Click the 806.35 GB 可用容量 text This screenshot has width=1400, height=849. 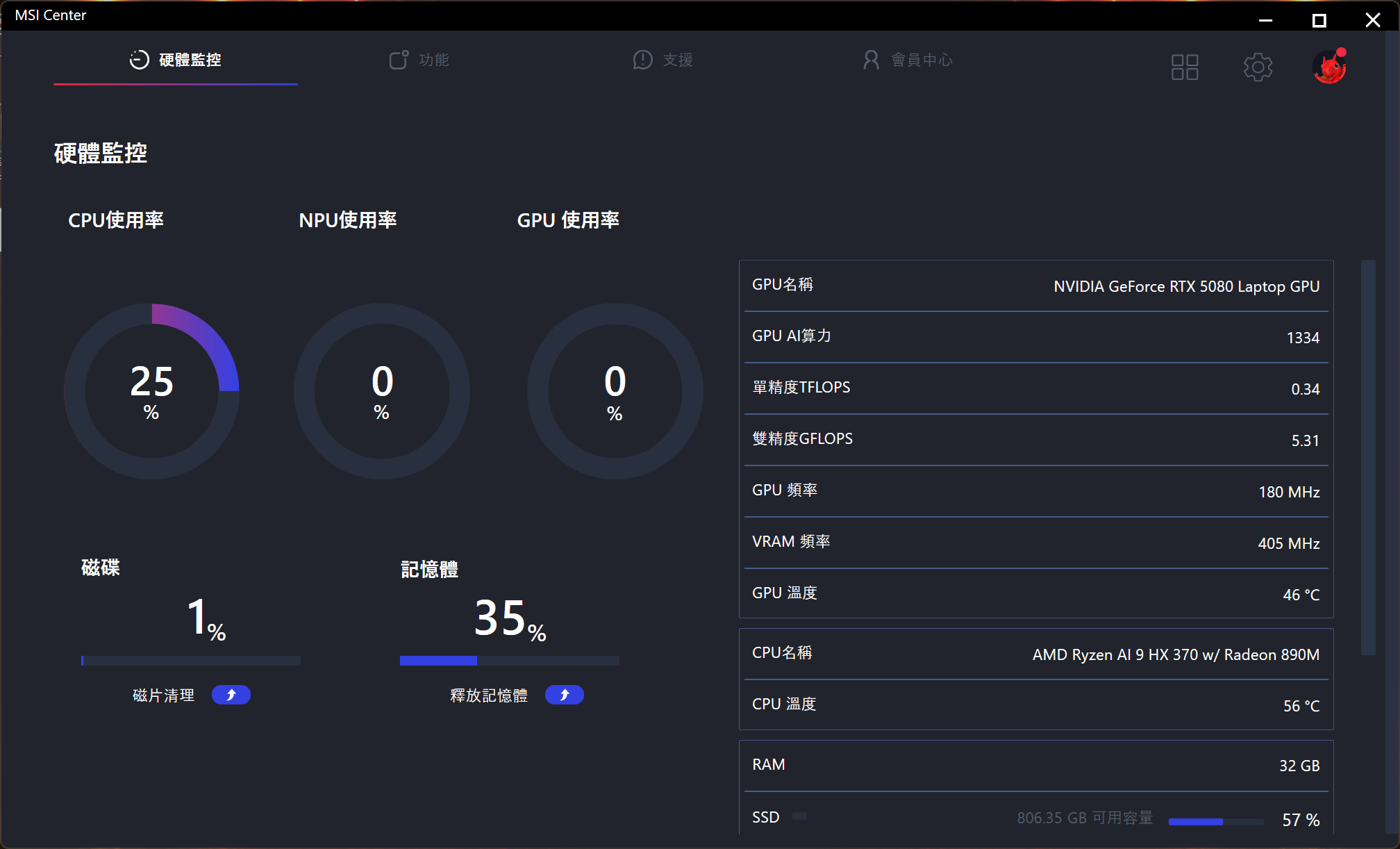click(x=1085, y=818)
